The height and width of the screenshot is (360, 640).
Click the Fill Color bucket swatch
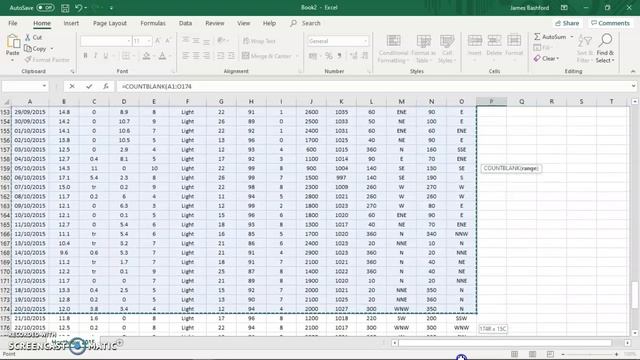tap(146, 56)
